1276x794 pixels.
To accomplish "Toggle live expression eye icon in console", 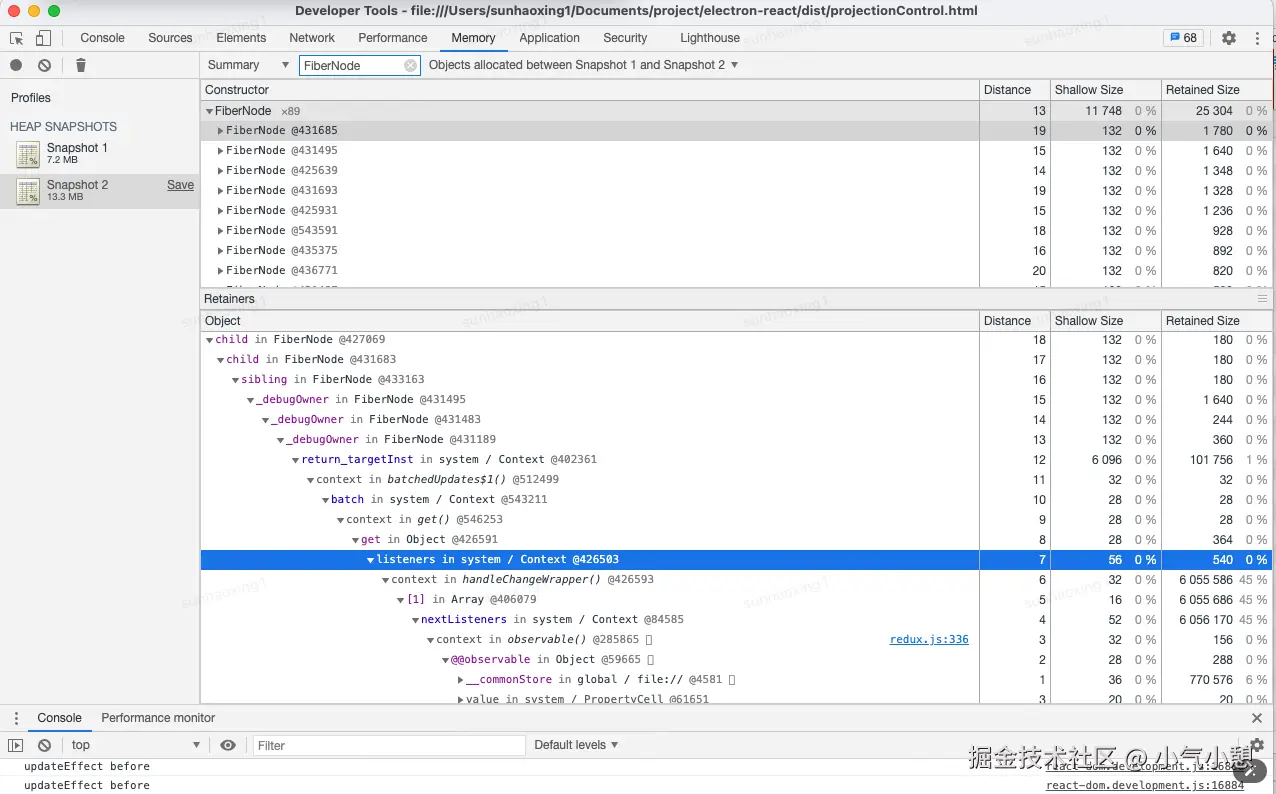I will [x=228, y=745].
